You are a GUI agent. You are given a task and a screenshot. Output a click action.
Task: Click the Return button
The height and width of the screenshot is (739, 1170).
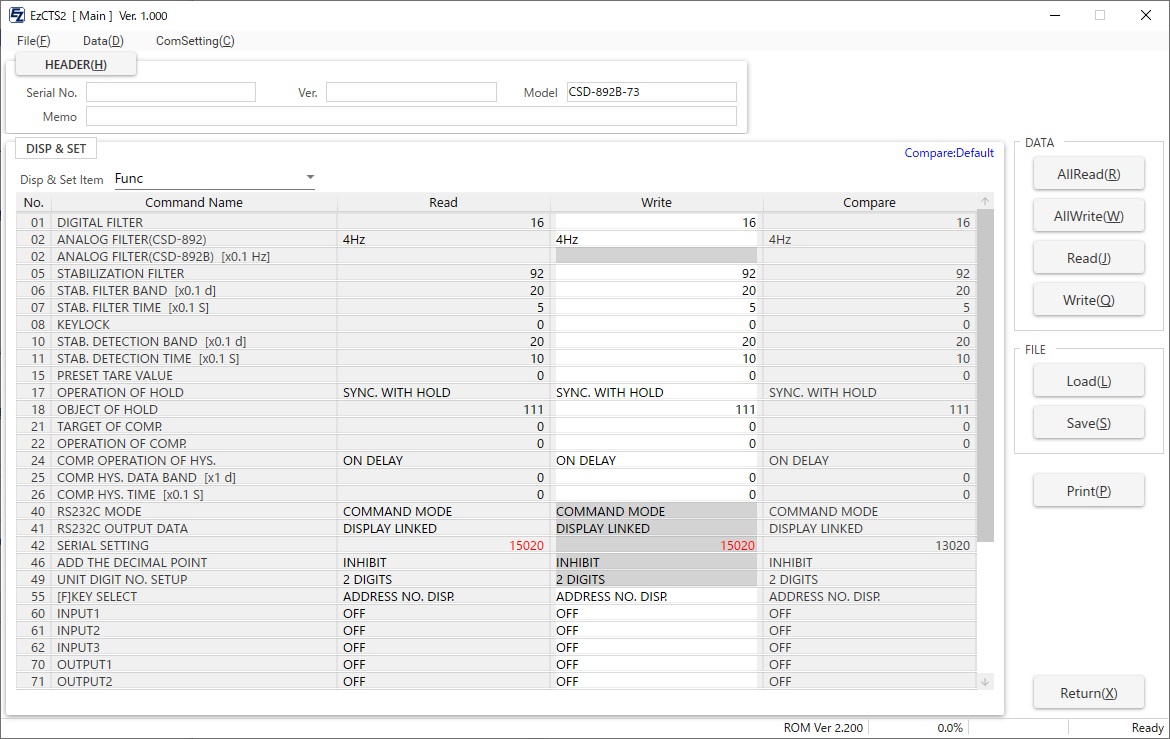[x=1088, y=693]
